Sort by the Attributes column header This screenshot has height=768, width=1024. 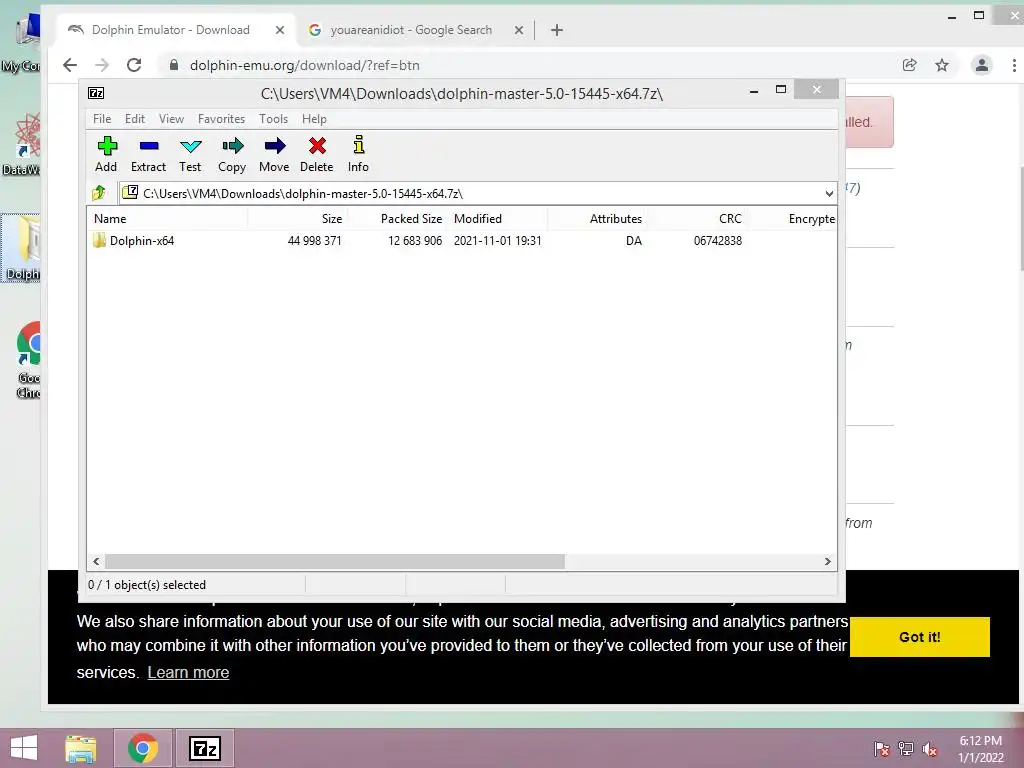click(597, 219)
